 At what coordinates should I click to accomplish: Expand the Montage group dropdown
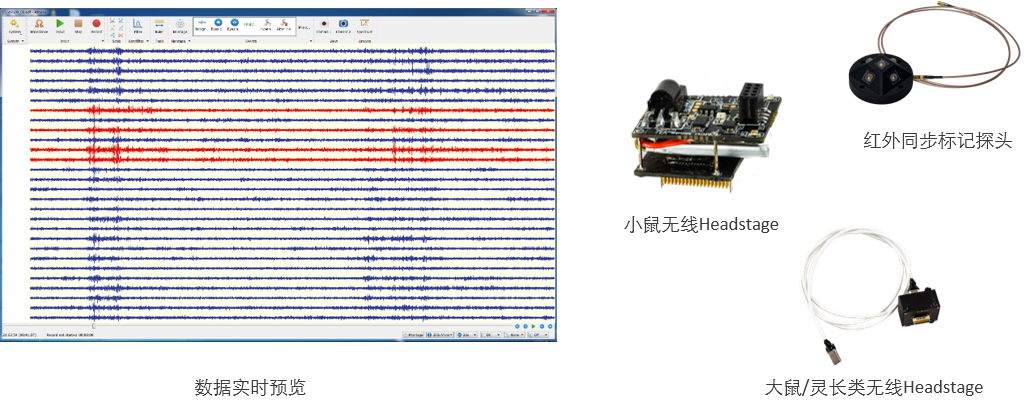coord(188,41)
